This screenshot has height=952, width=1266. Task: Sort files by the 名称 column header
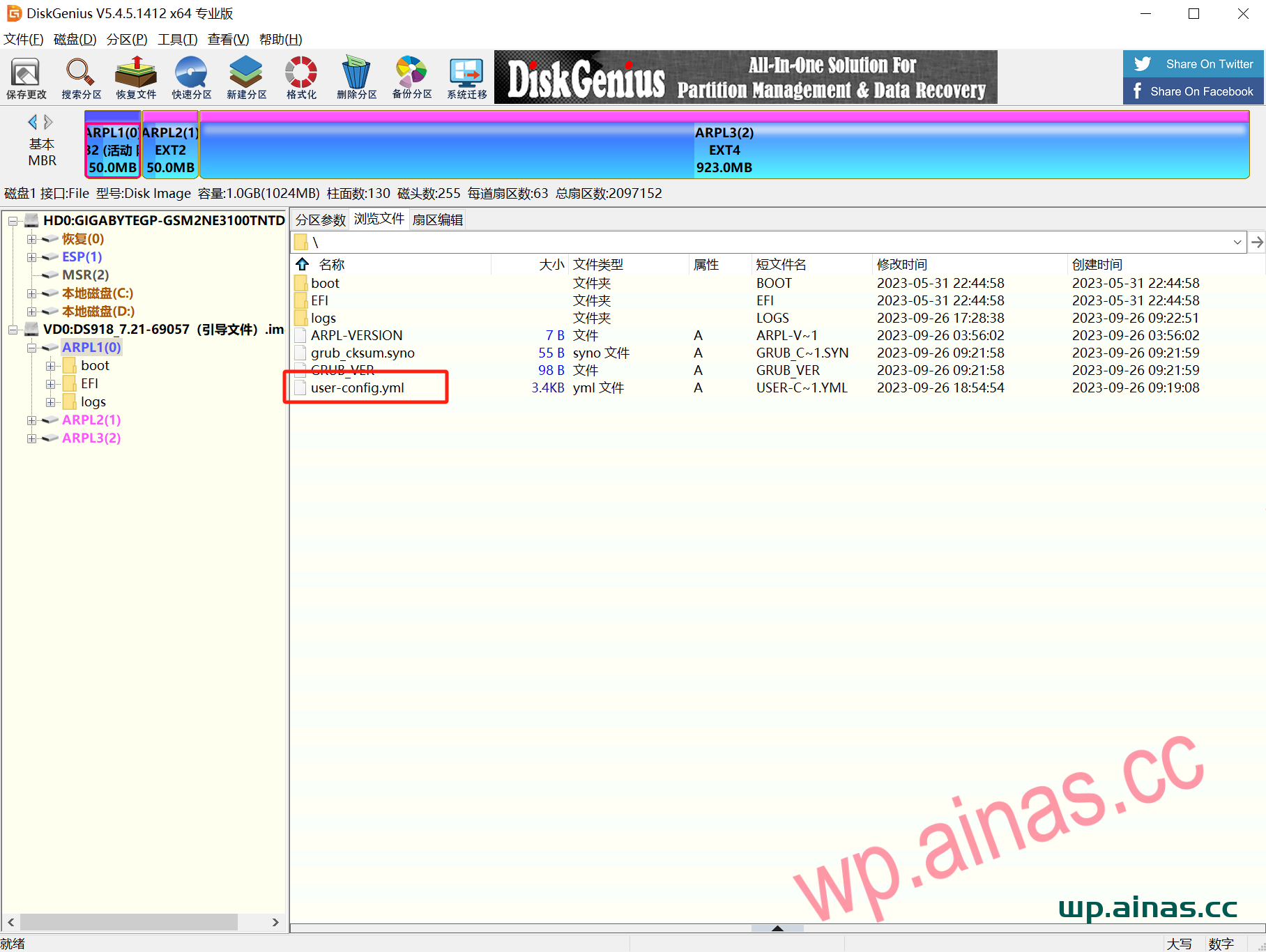point(332,264)
